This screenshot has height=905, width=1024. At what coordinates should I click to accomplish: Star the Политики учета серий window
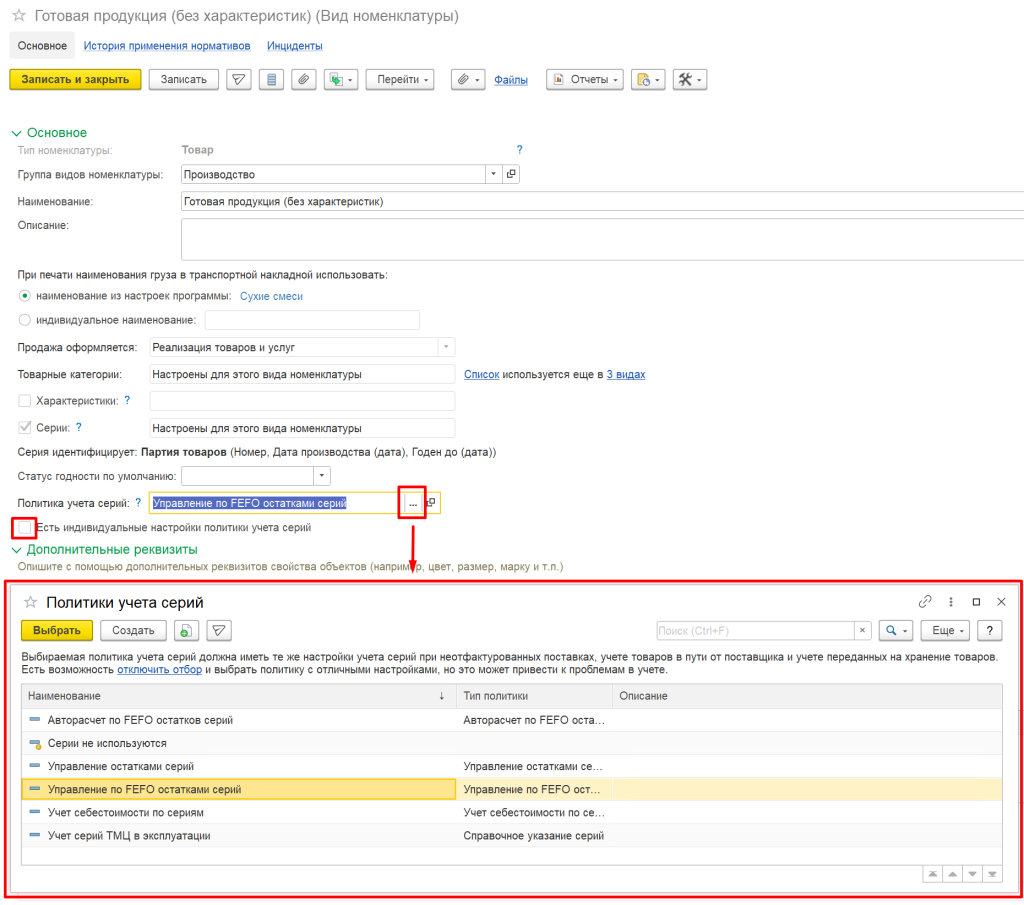[x=30, y=602]
